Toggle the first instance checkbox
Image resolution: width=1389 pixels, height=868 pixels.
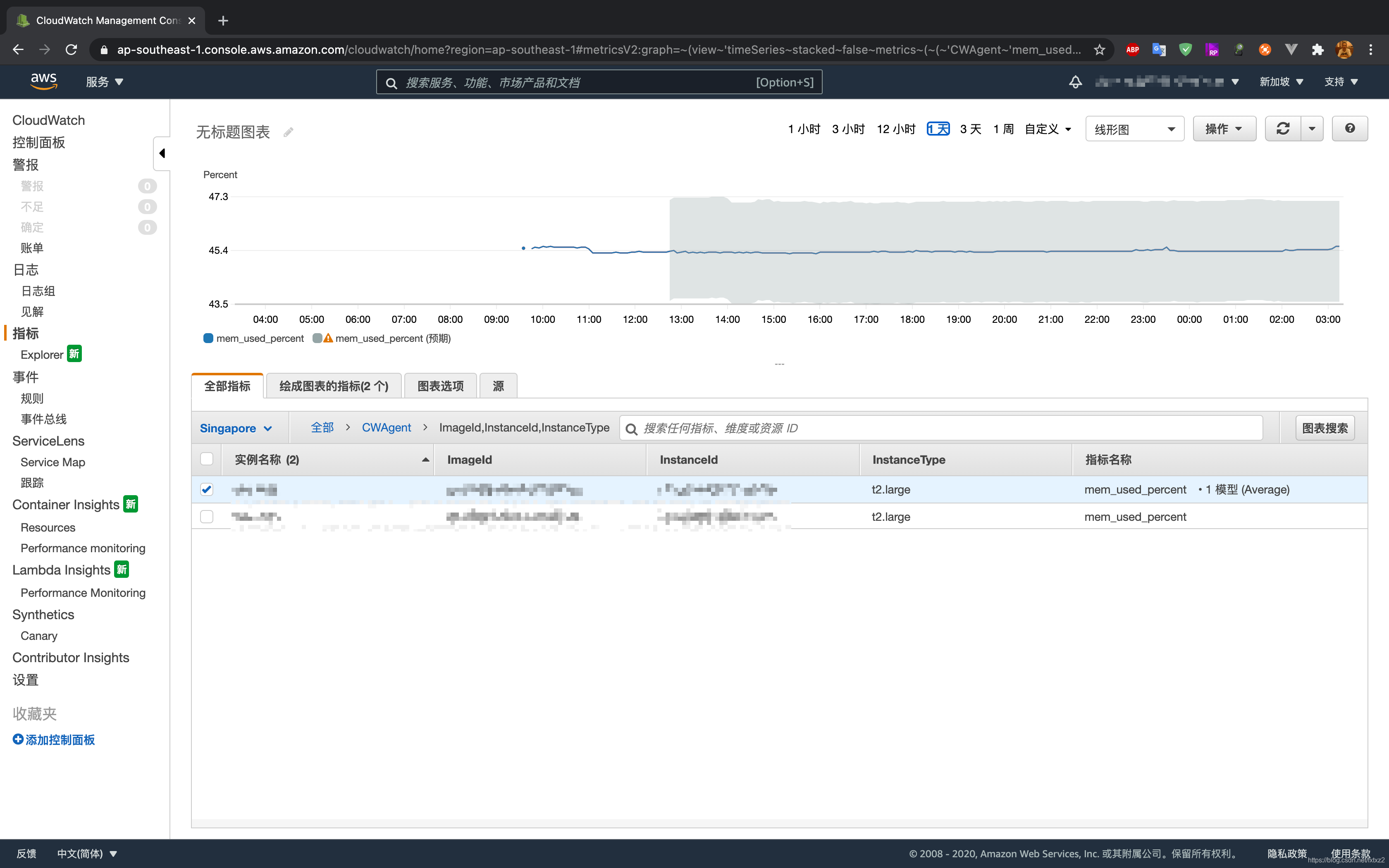coord(207,489)
